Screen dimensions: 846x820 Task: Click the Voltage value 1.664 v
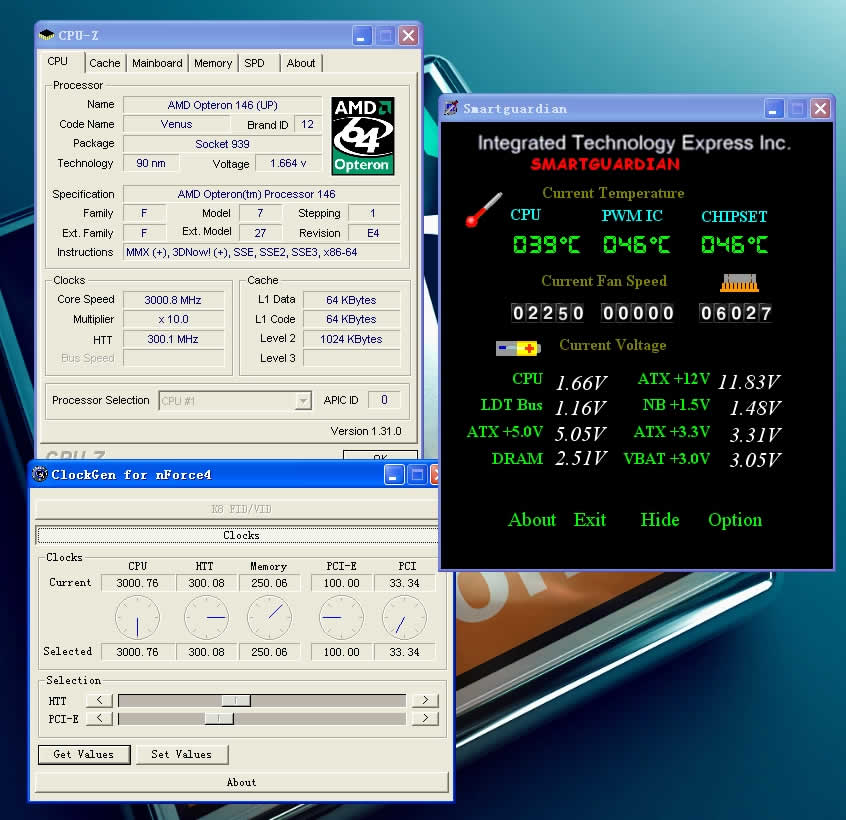pos(288,163)
